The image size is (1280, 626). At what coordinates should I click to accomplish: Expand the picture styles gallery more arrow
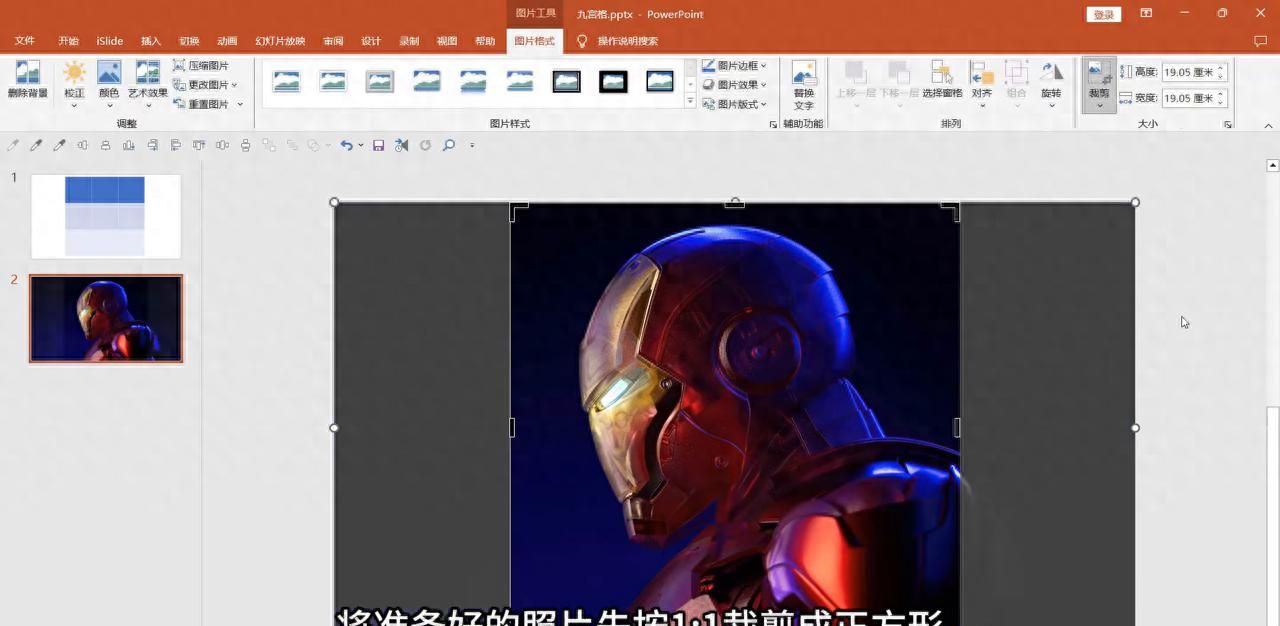[690, 102]
